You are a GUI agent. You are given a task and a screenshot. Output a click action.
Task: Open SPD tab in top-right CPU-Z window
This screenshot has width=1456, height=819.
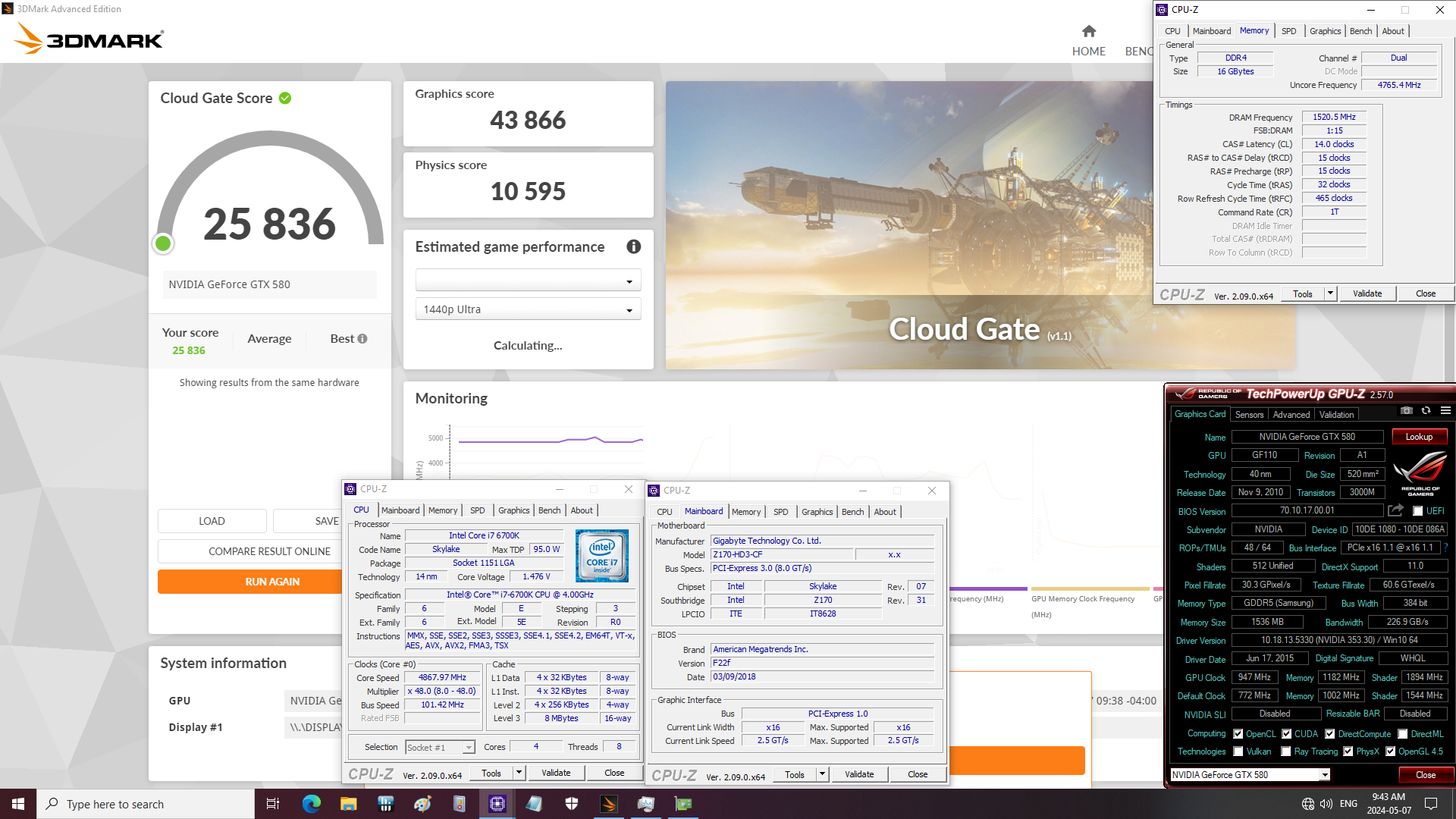coord(1289,31)
